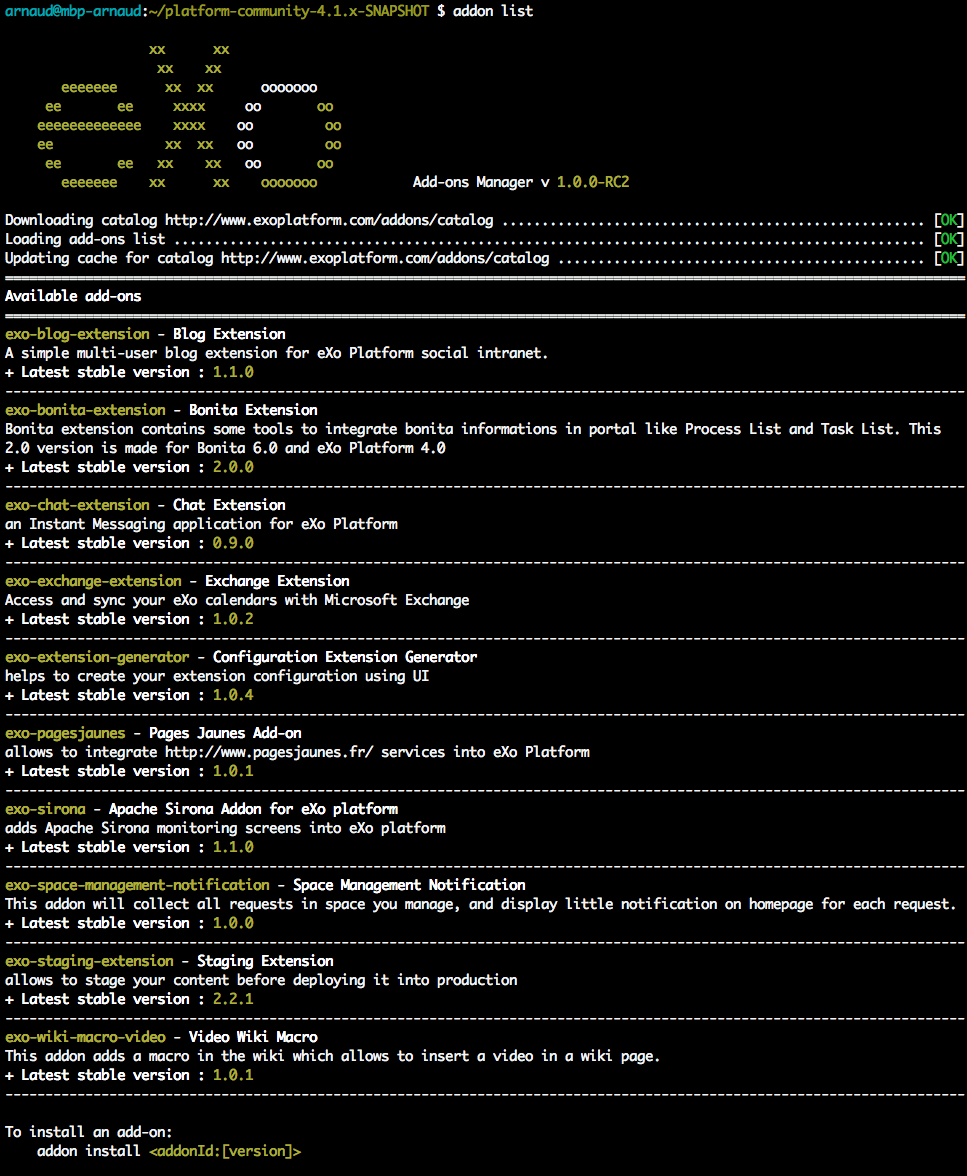Select the exo-chat-extension addon id

tap(77, 506)
